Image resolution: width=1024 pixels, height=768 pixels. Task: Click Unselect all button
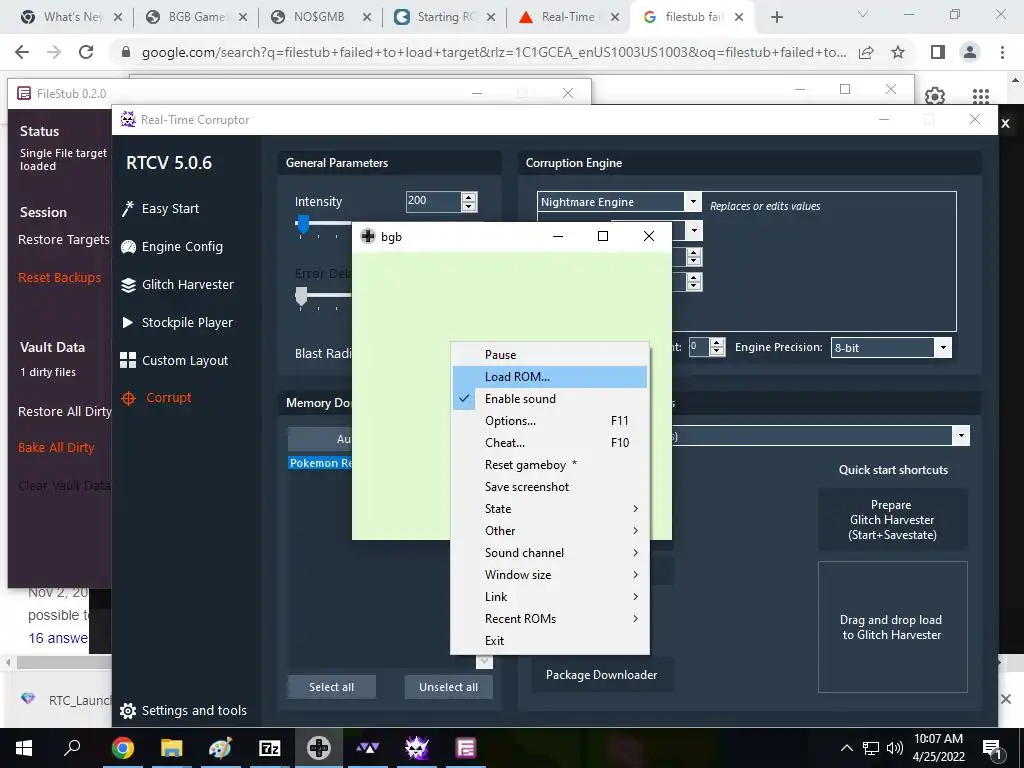coord(449,687)
